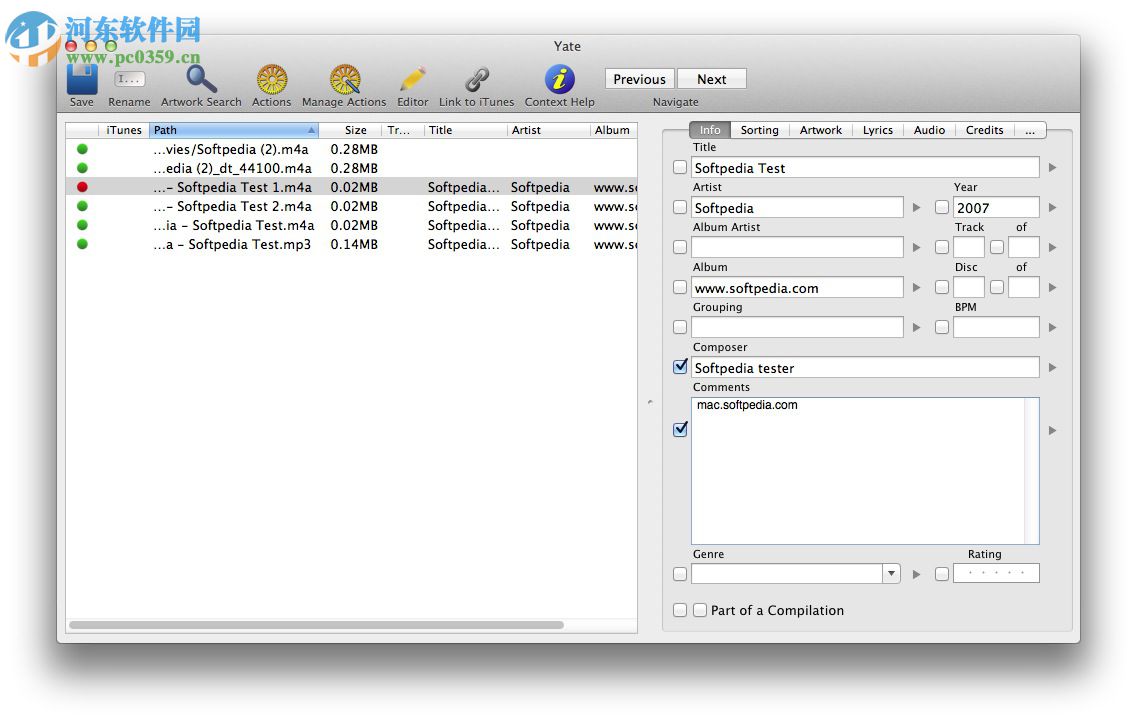Open the Lyrics tab
Screen dimensions: 1137x722
(x=877, y=130)
